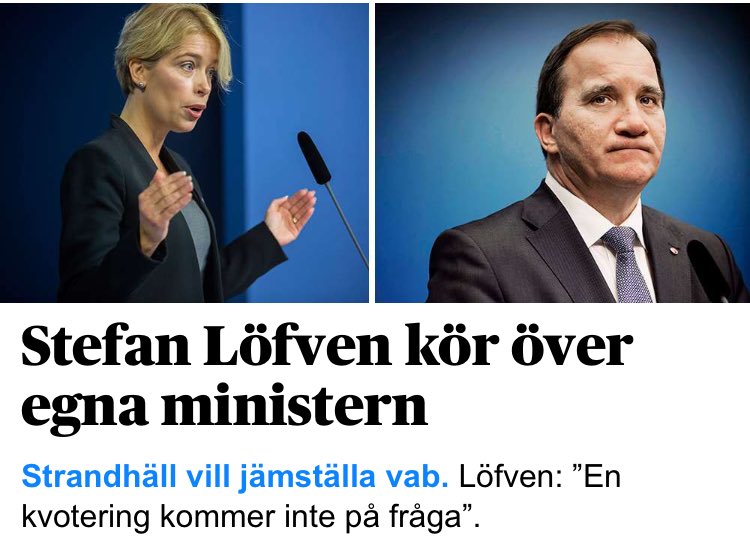This screenshot has width=750, height=548.
Task: Click the small pin on the man's lapel
Action: click(x=673, y=250)
